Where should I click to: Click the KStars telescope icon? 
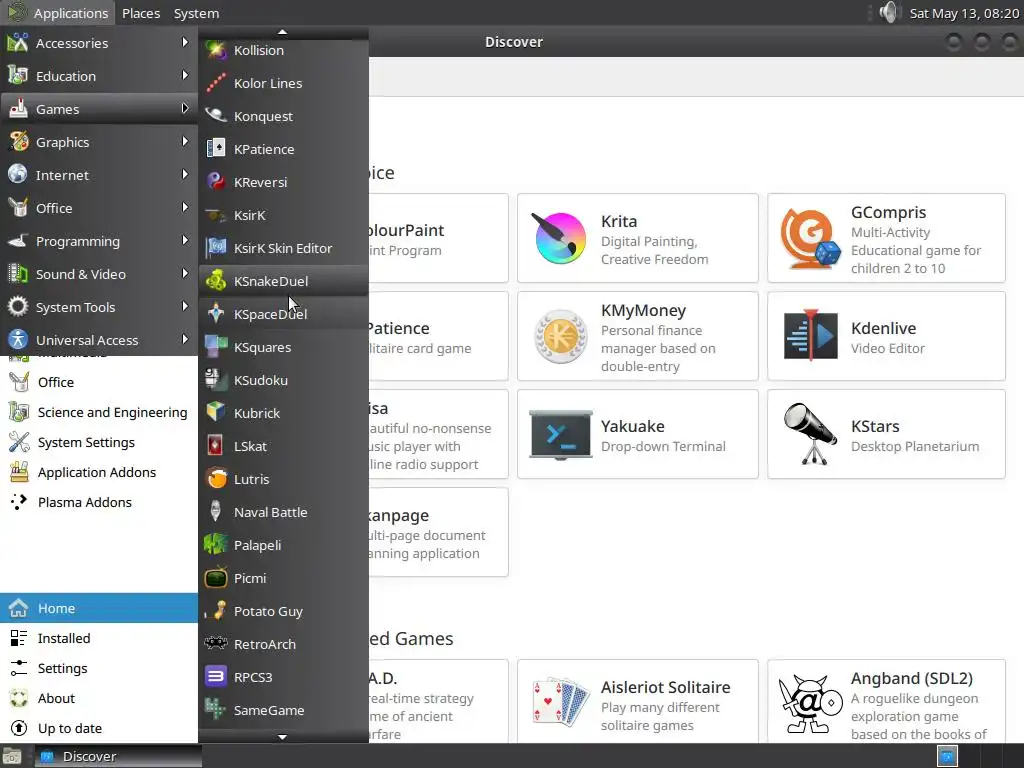click(810, 434)
